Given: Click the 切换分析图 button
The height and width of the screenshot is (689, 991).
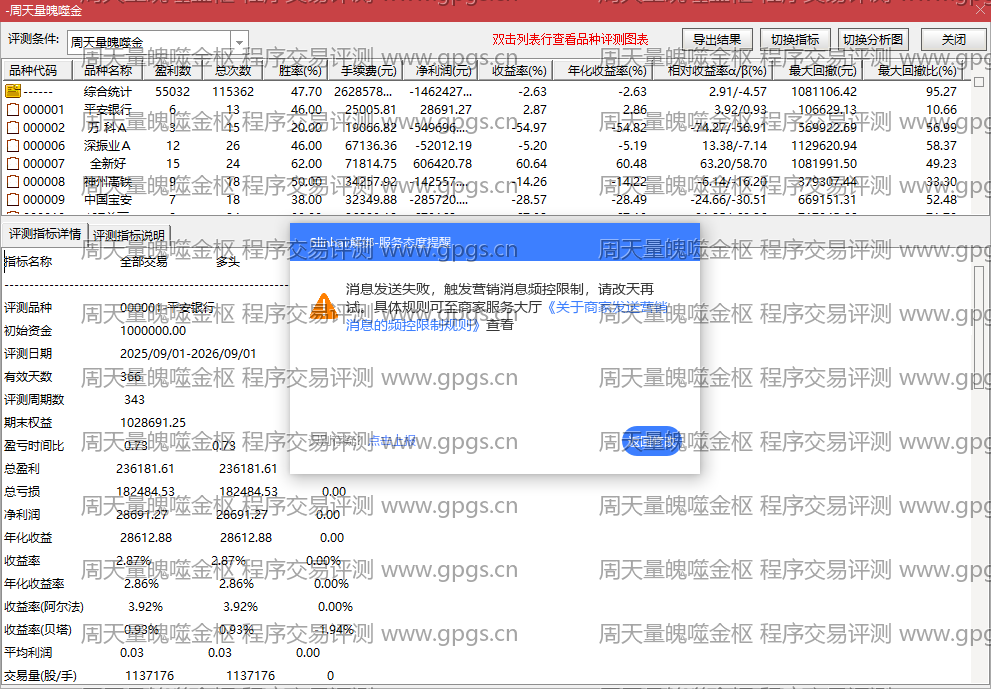Looking at the screenshot, I should click(x=873, y=39).
